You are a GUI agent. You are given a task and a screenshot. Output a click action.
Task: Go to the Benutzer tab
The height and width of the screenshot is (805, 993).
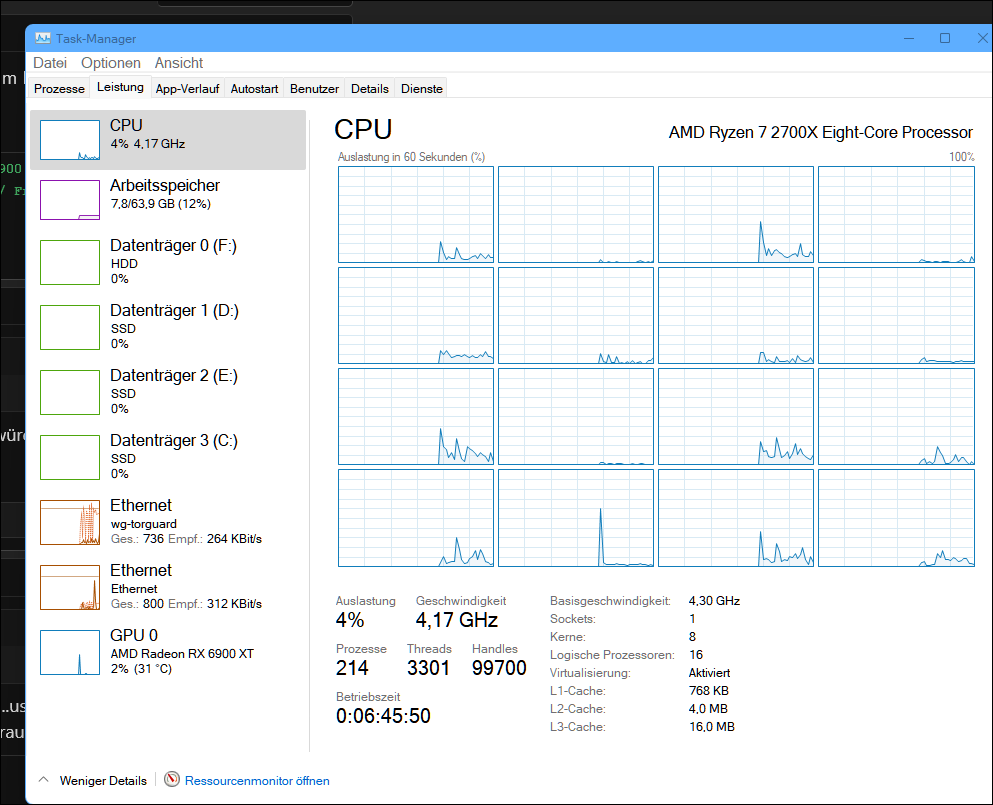[314, 89]
